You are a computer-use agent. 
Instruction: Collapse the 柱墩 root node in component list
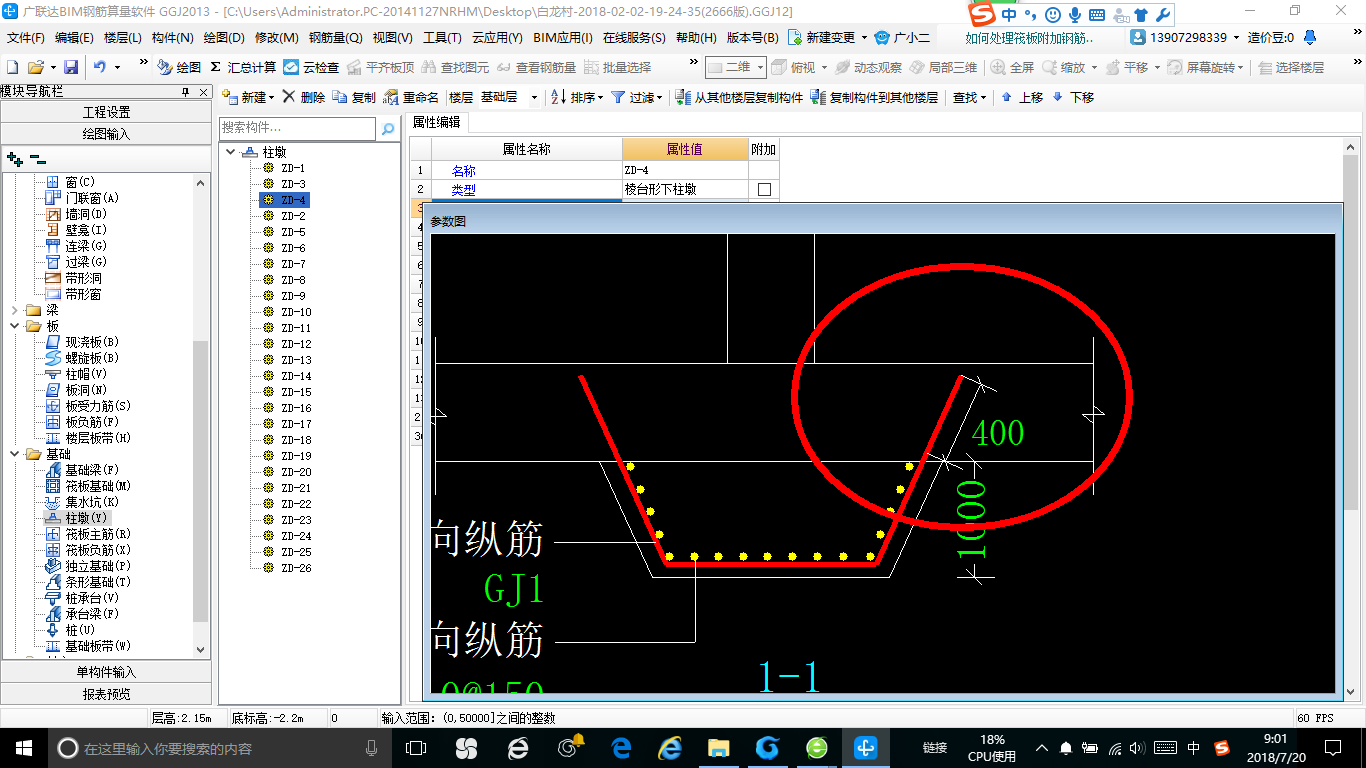tap(231, 152)
